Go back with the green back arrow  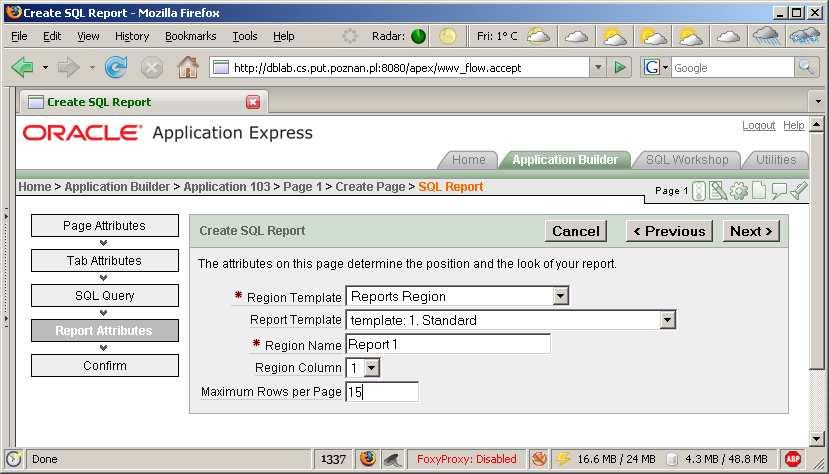coord(22,68)
